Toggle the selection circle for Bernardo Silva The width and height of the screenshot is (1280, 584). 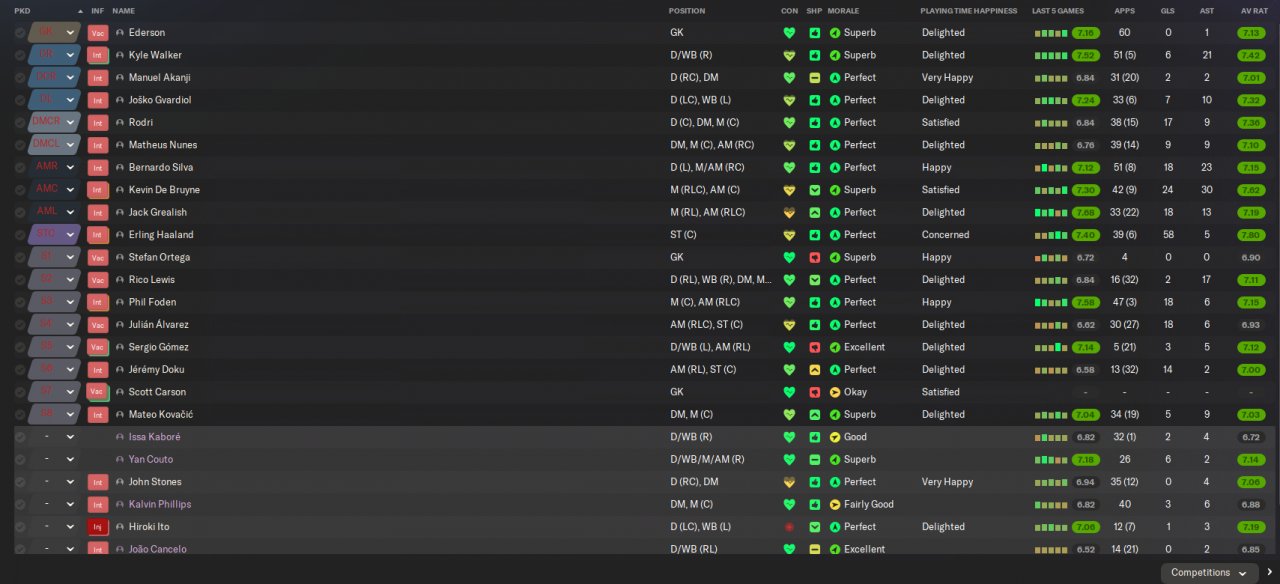click(20, 167)
